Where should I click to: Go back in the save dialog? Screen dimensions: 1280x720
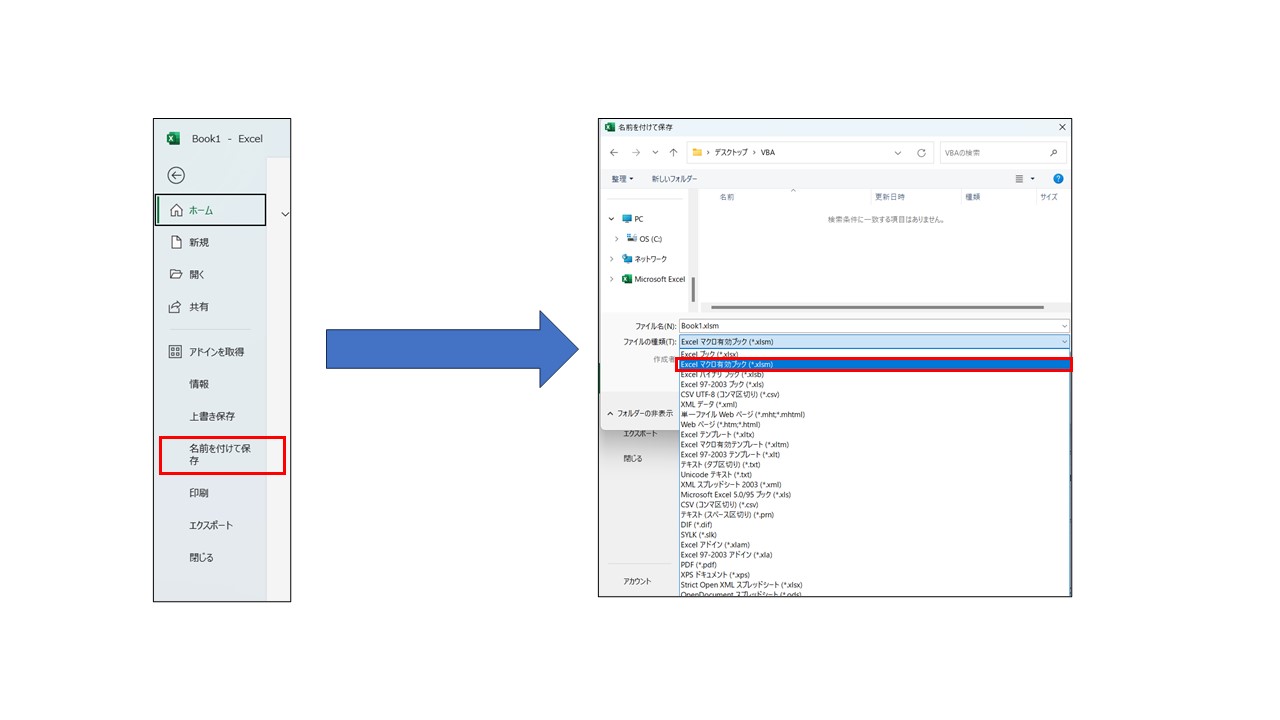pos(615,153)
